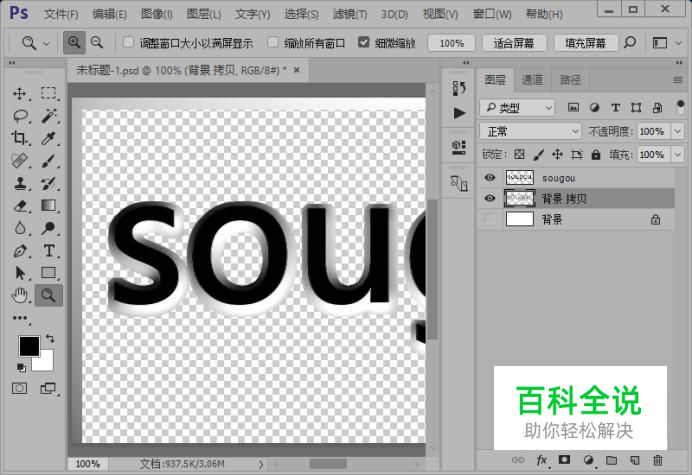
Task: Select the Clone Stamp tool
Action: (x=19, y=183)
